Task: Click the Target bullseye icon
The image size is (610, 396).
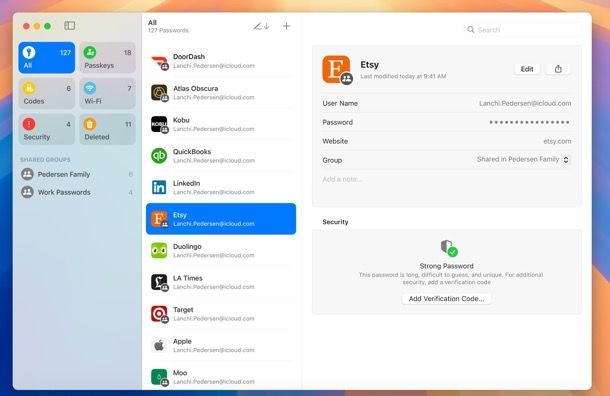Action: (x=159, y=314)
